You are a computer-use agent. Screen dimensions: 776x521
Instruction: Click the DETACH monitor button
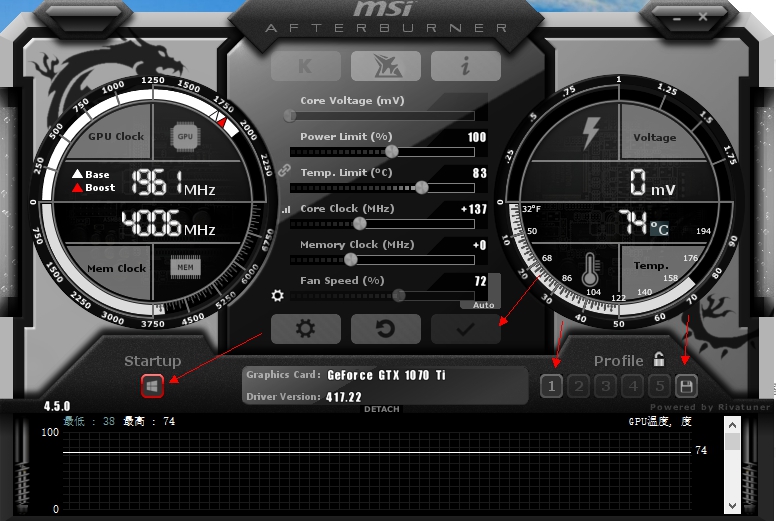[x=382, y=409]
